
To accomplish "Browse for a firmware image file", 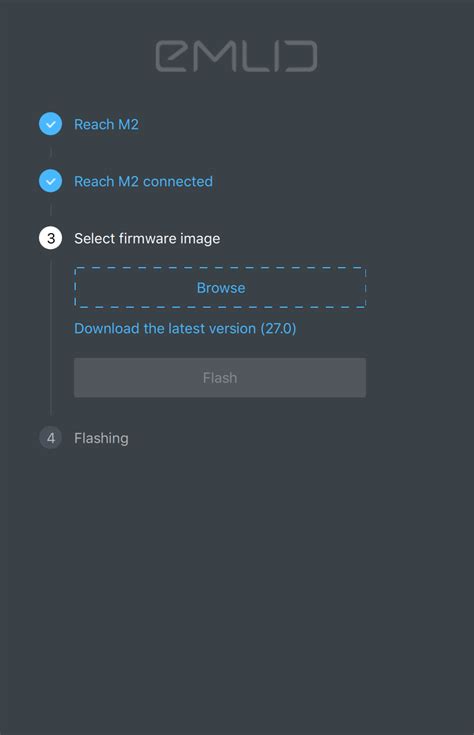I will coord(220,288).
